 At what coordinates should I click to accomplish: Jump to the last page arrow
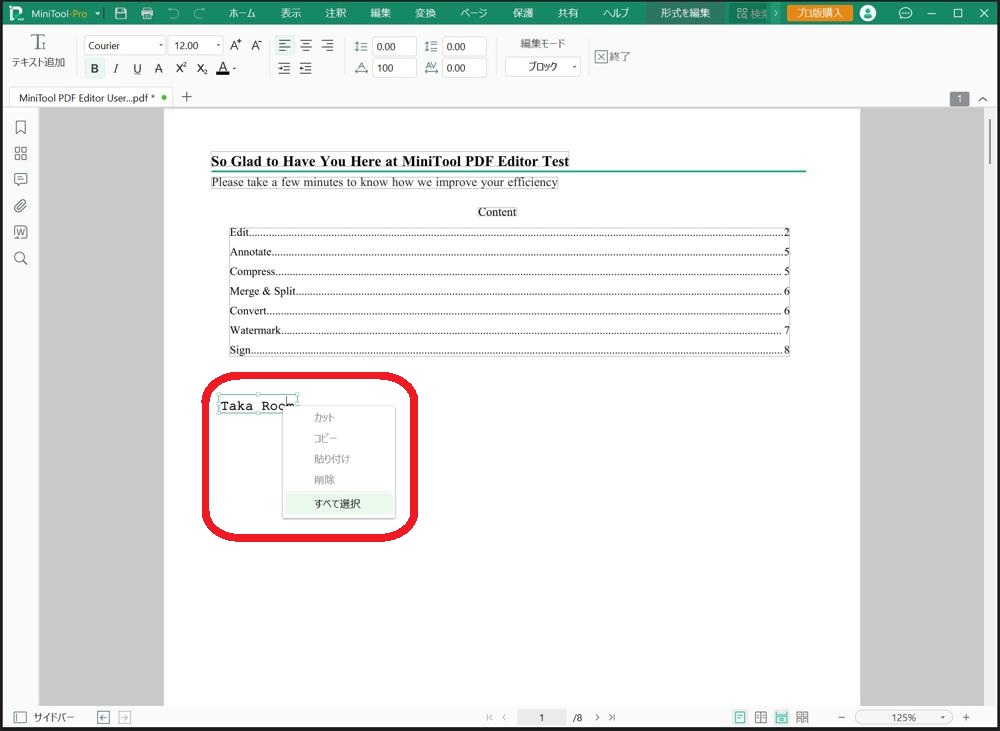coord(612,718)
